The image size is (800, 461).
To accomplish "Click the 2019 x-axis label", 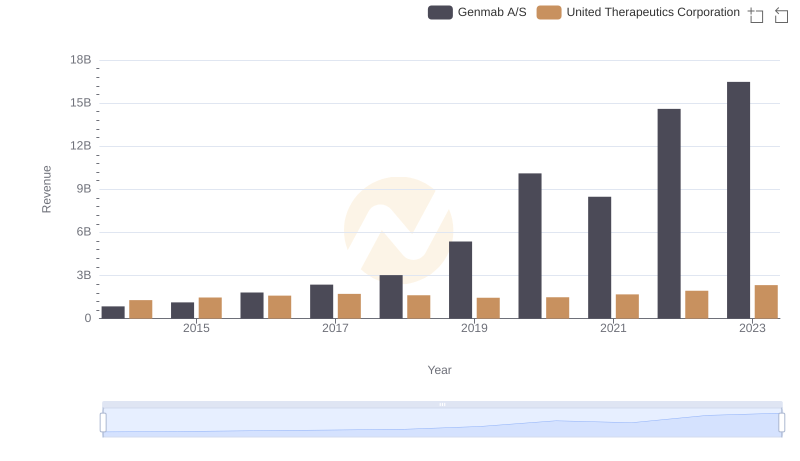I will click(x=474, y=328).
